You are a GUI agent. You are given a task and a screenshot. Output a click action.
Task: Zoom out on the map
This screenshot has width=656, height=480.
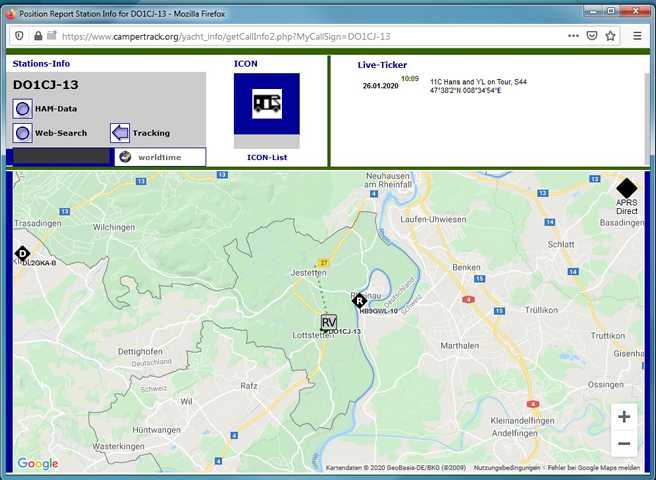[x=624, y=443]
